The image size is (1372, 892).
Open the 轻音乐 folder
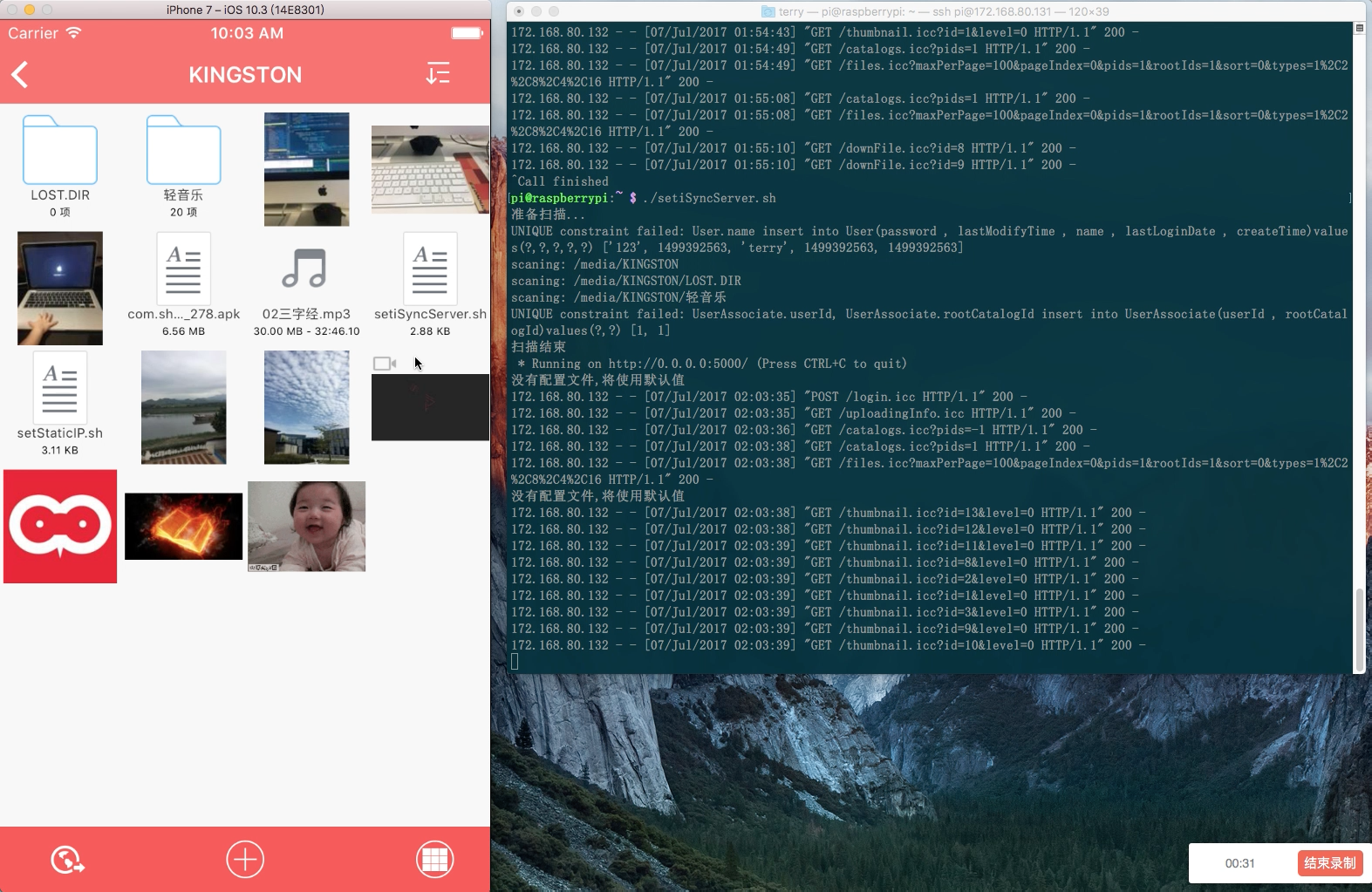pyautogui.click(x=183, y=150)
